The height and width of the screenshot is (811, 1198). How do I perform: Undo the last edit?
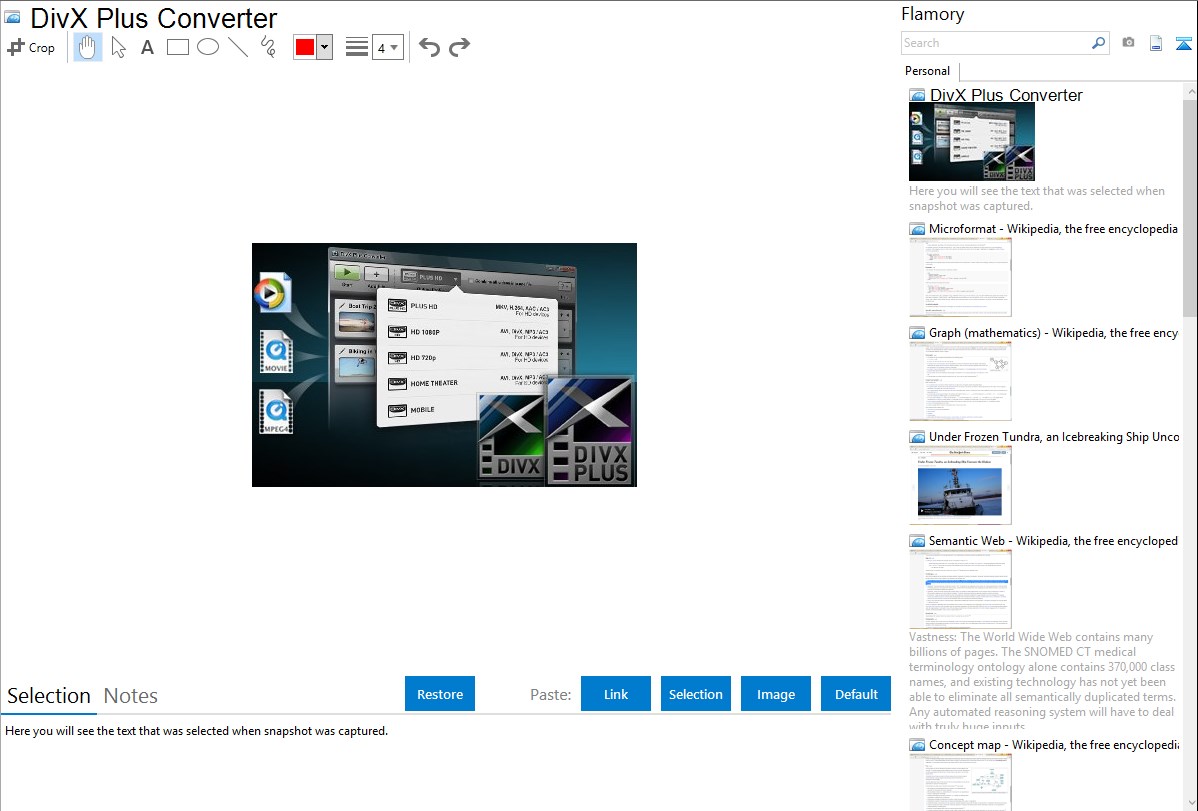pos(429,47)
